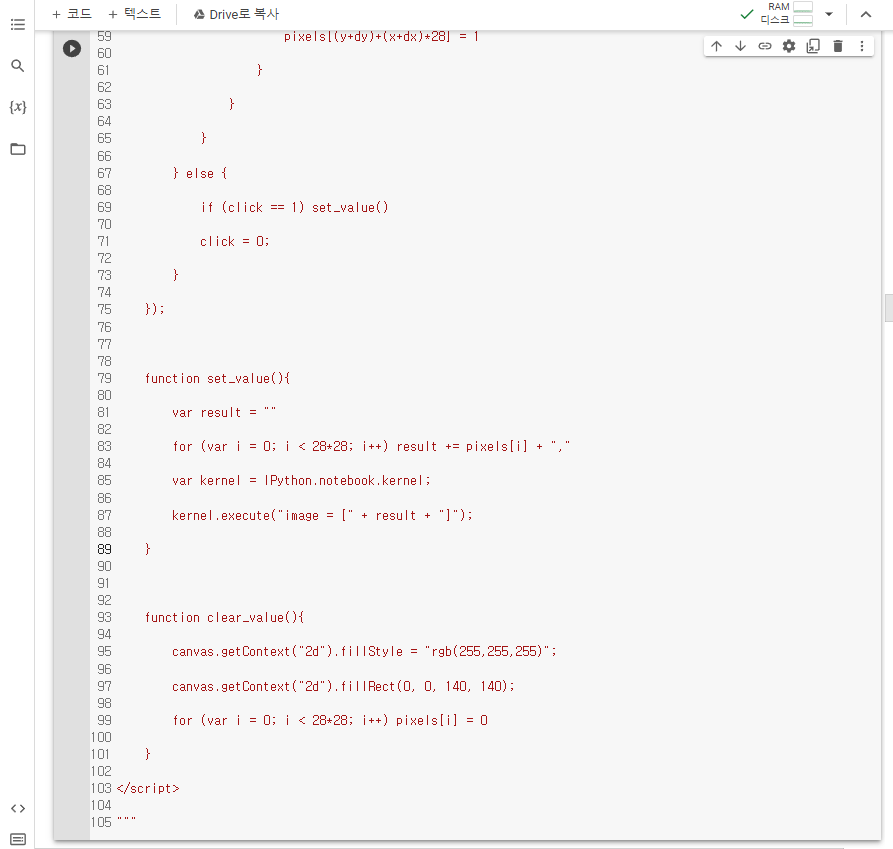
Task: Copy link to cell icon
Action: pos(765,46)
